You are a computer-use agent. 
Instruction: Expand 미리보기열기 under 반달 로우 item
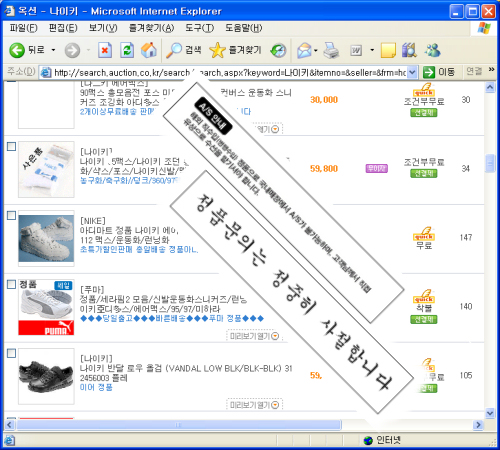tap(254, 405)
